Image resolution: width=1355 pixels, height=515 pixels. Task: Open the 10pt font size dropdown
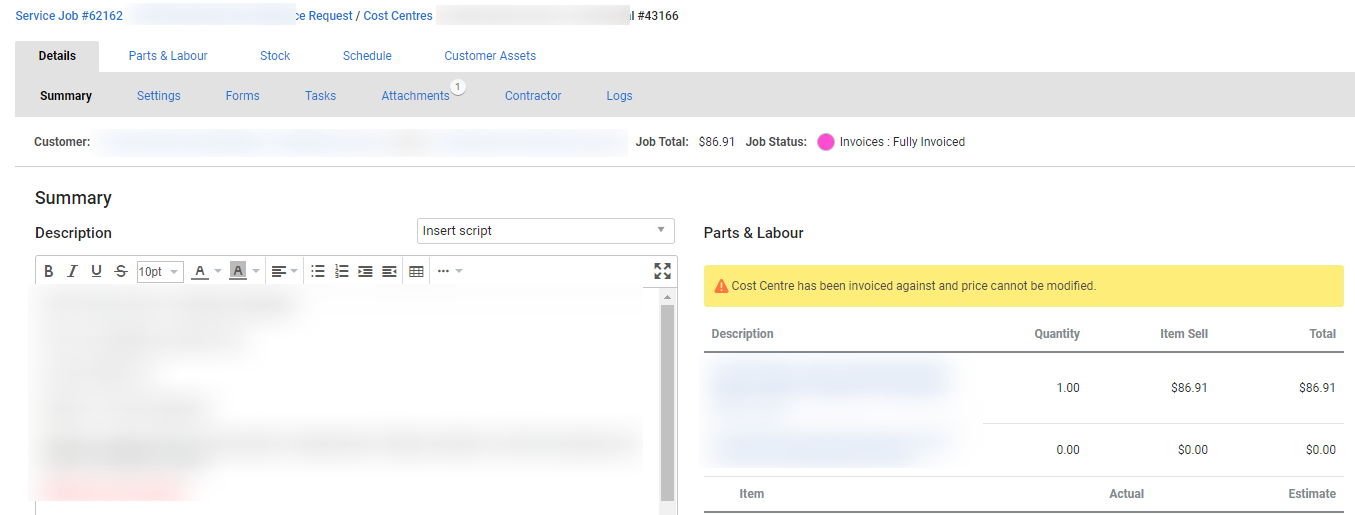[x=160, y=272]
